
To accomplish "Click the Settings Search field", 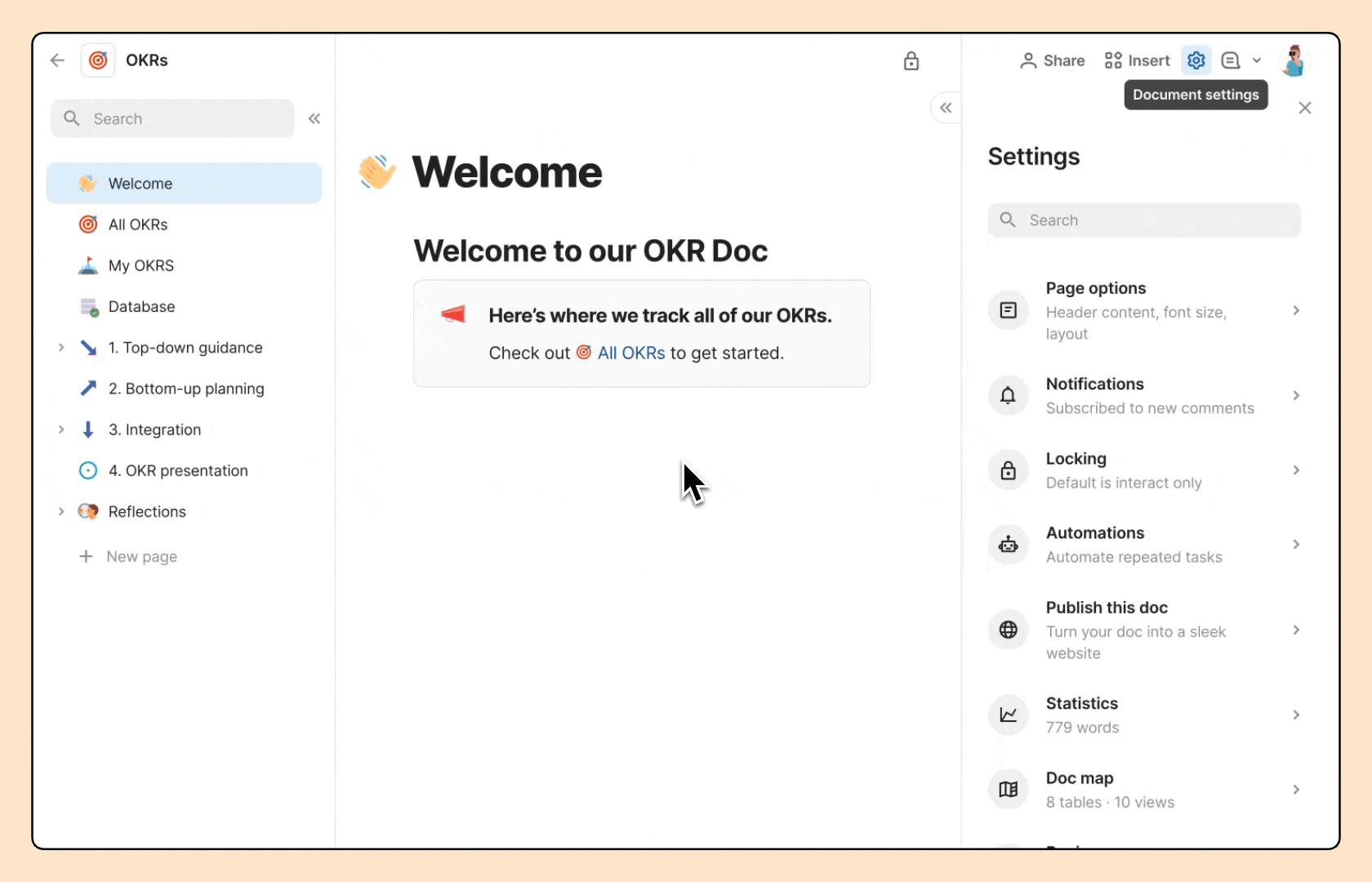I will (1144, 220).
